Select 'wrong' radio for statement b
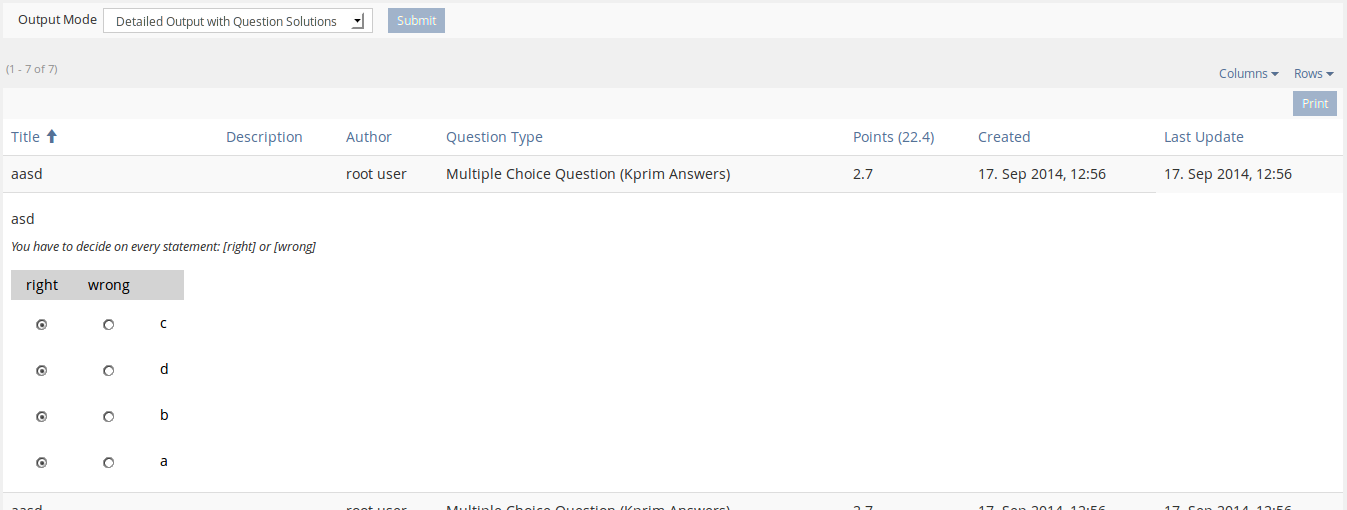 tap(109, 417)
